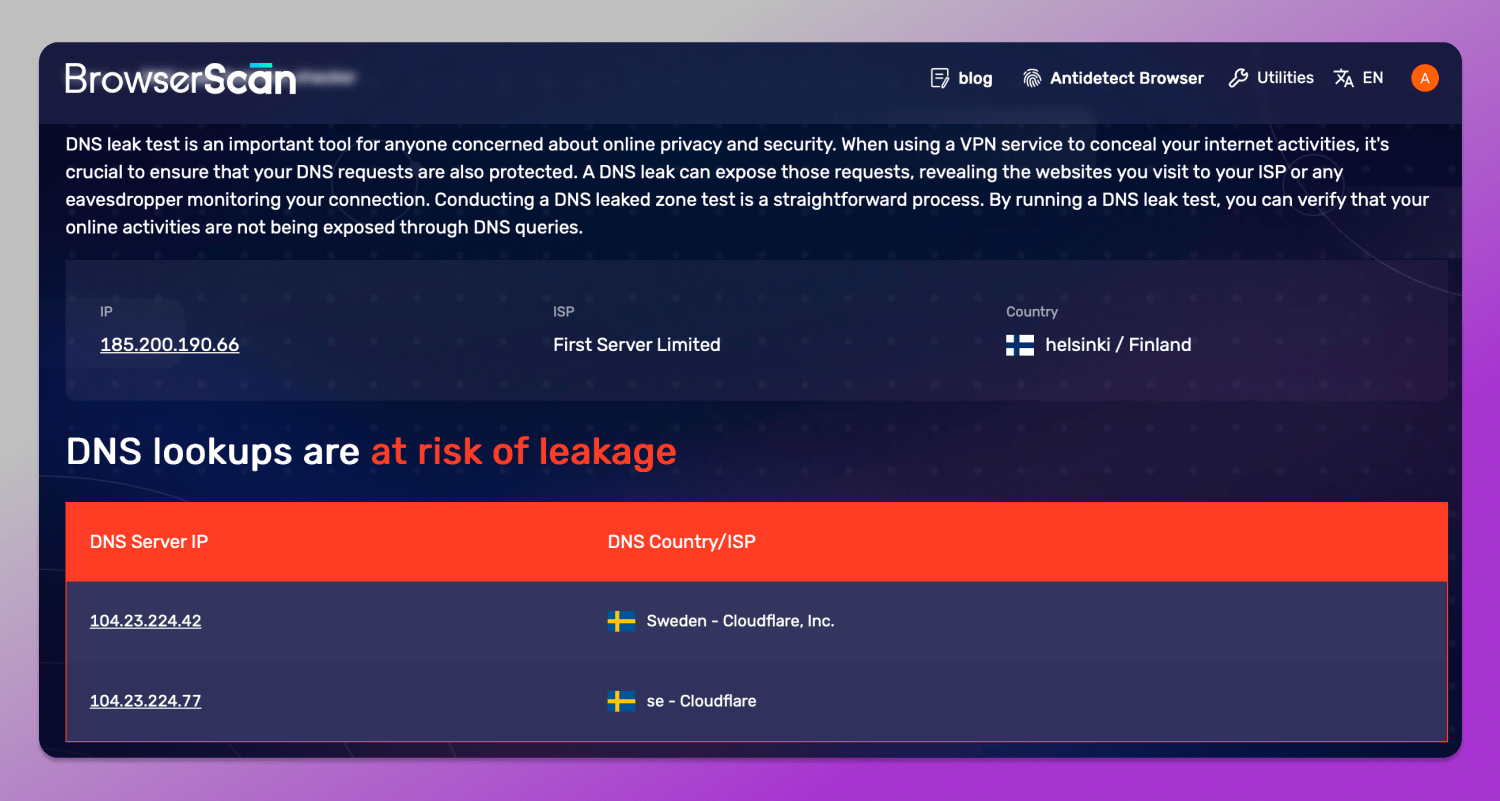This screenshot has width=1500, height=801.
Task: Click the 'DNS Country/ISP' column header
Action: point(681,542)
